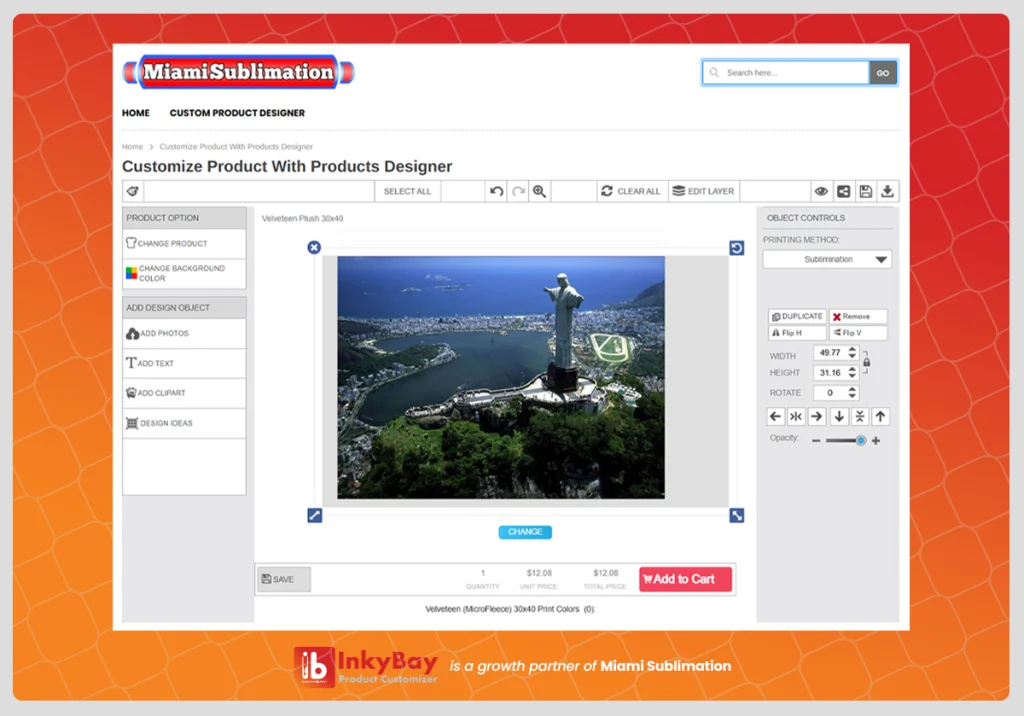1024x716 pixels.
Task: Delete image using the blue X handle
Action: coord(314,247)
